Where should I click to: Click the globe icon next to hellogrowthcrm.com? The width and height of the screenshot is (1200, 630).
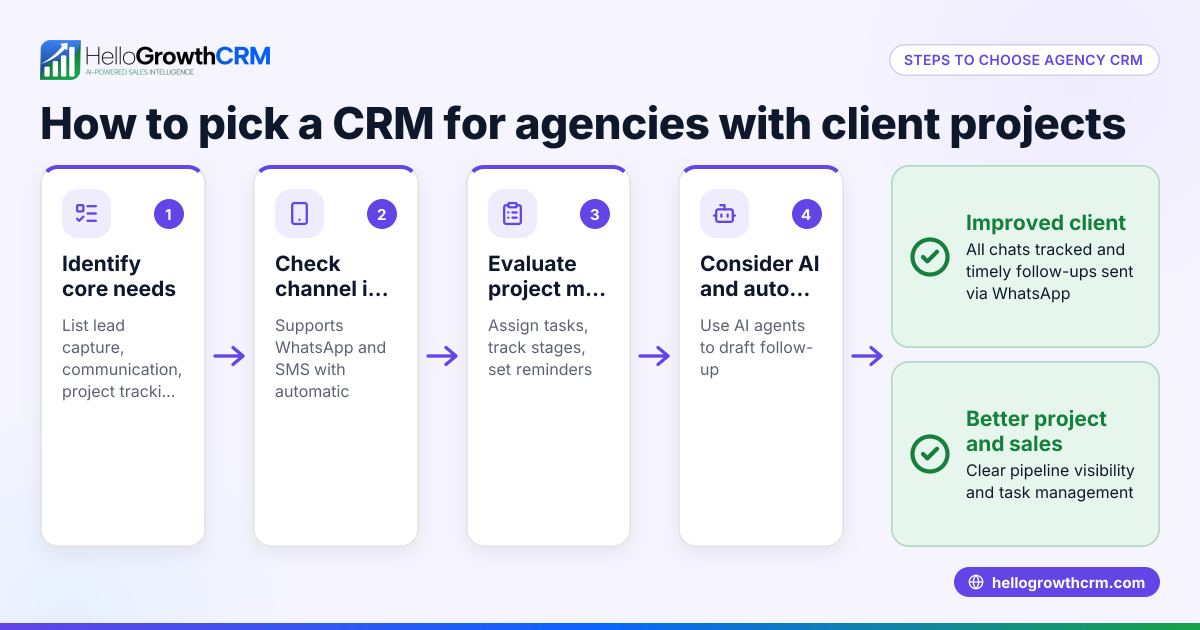pos(976,582)
